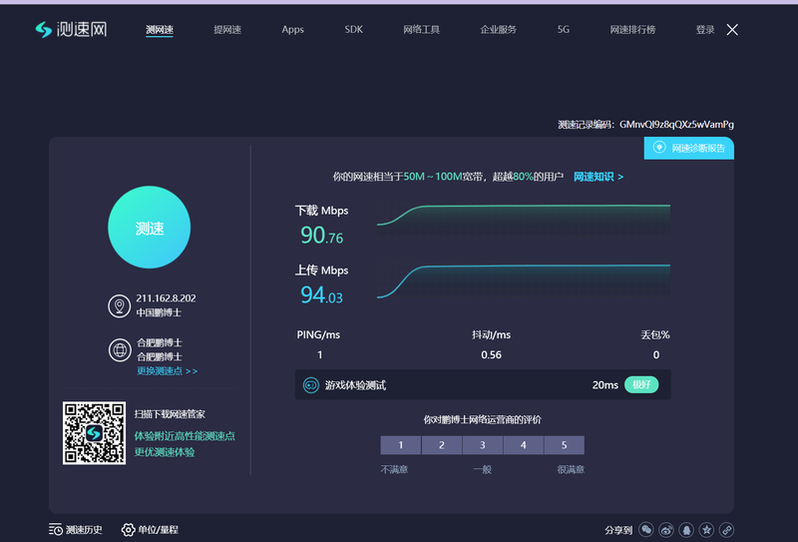Start test with round 测速 button

tap(150, 228)
